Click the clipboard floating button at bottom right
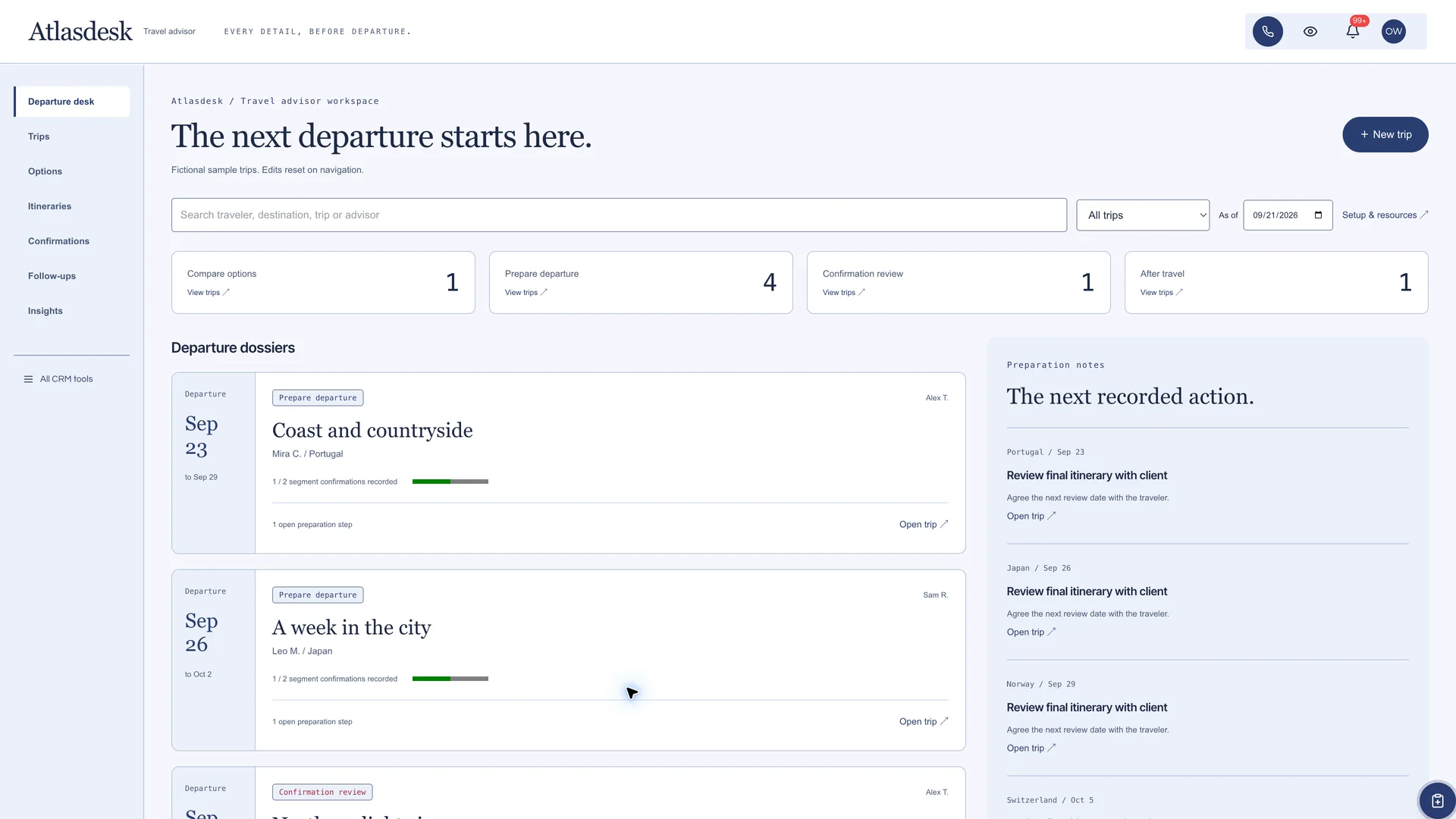 tap(1437, 800)
